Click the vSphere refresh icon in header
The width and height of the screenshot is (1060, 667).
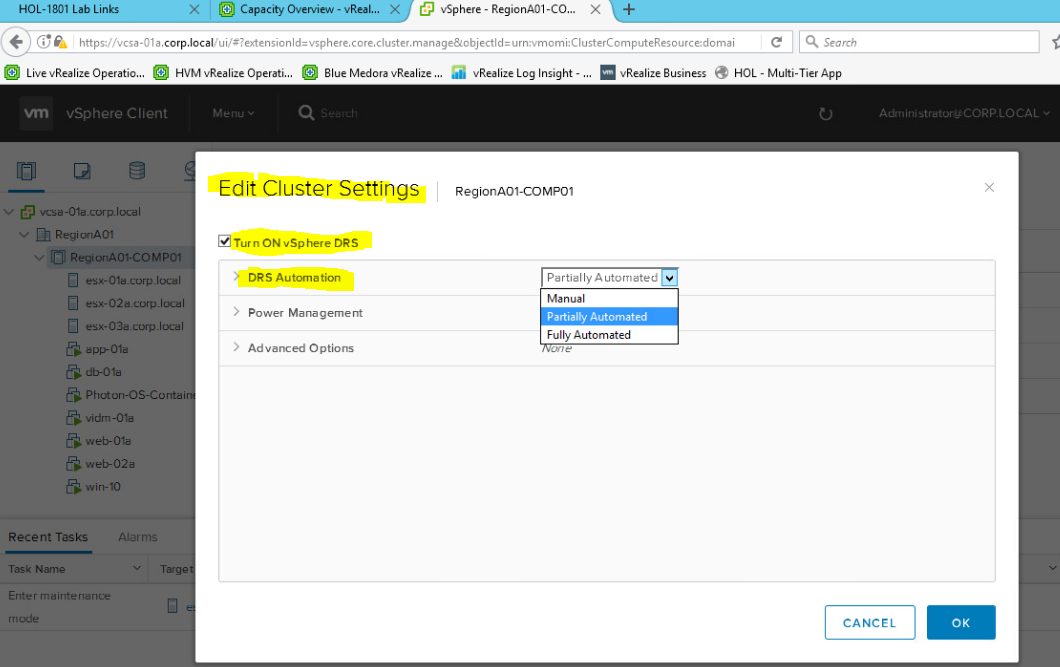pos(825,114)
